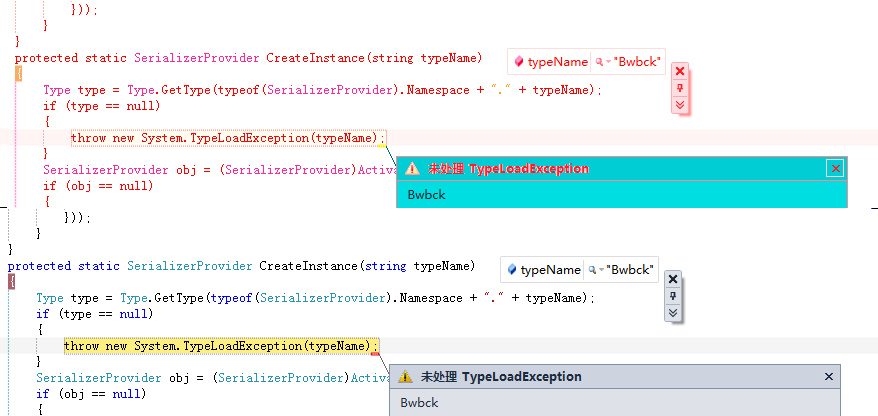This screenshot has width=878, height=416.
Task: Click CreateInstance in the blue protected static line
Action: coord(308,266)
